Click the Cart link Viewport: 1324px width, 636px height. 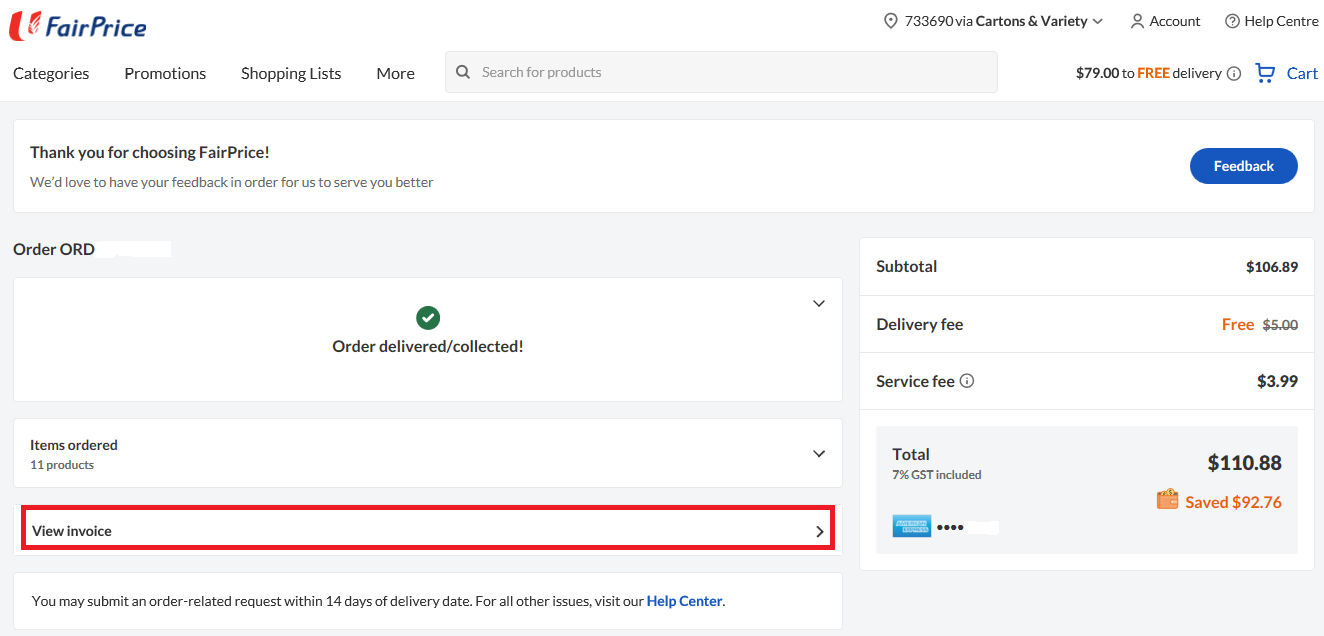click(1302, 73)
